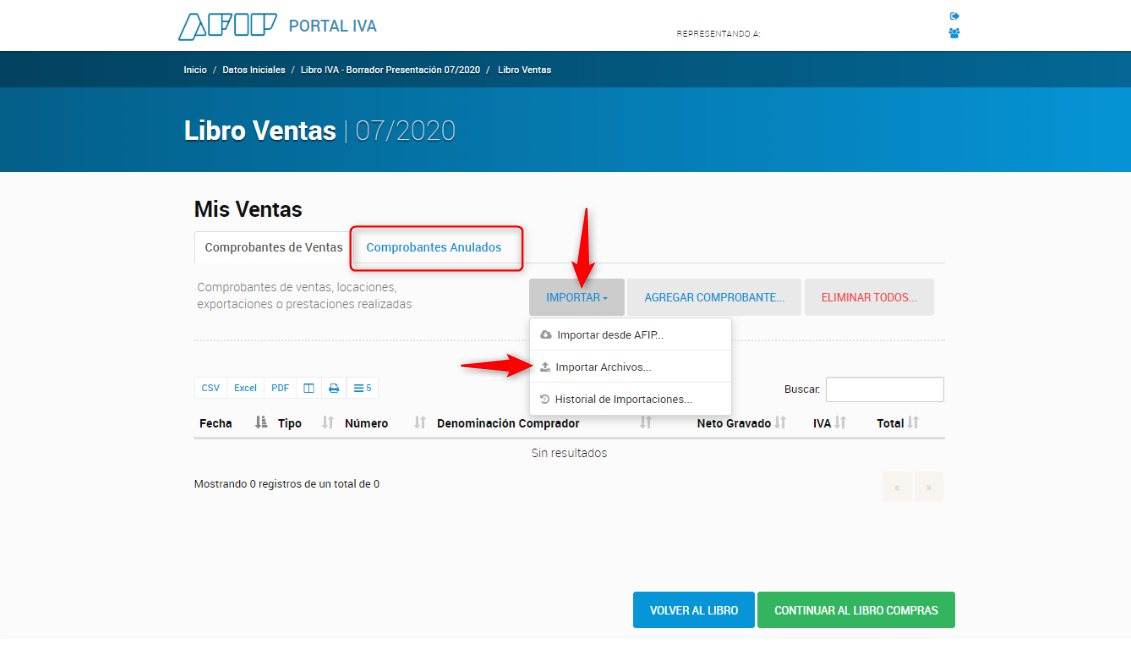The width and height of the screenshot is (1131, 646).
Task: Click the AFIP logo
Action: pyautogui.click(x=227, y=26)
